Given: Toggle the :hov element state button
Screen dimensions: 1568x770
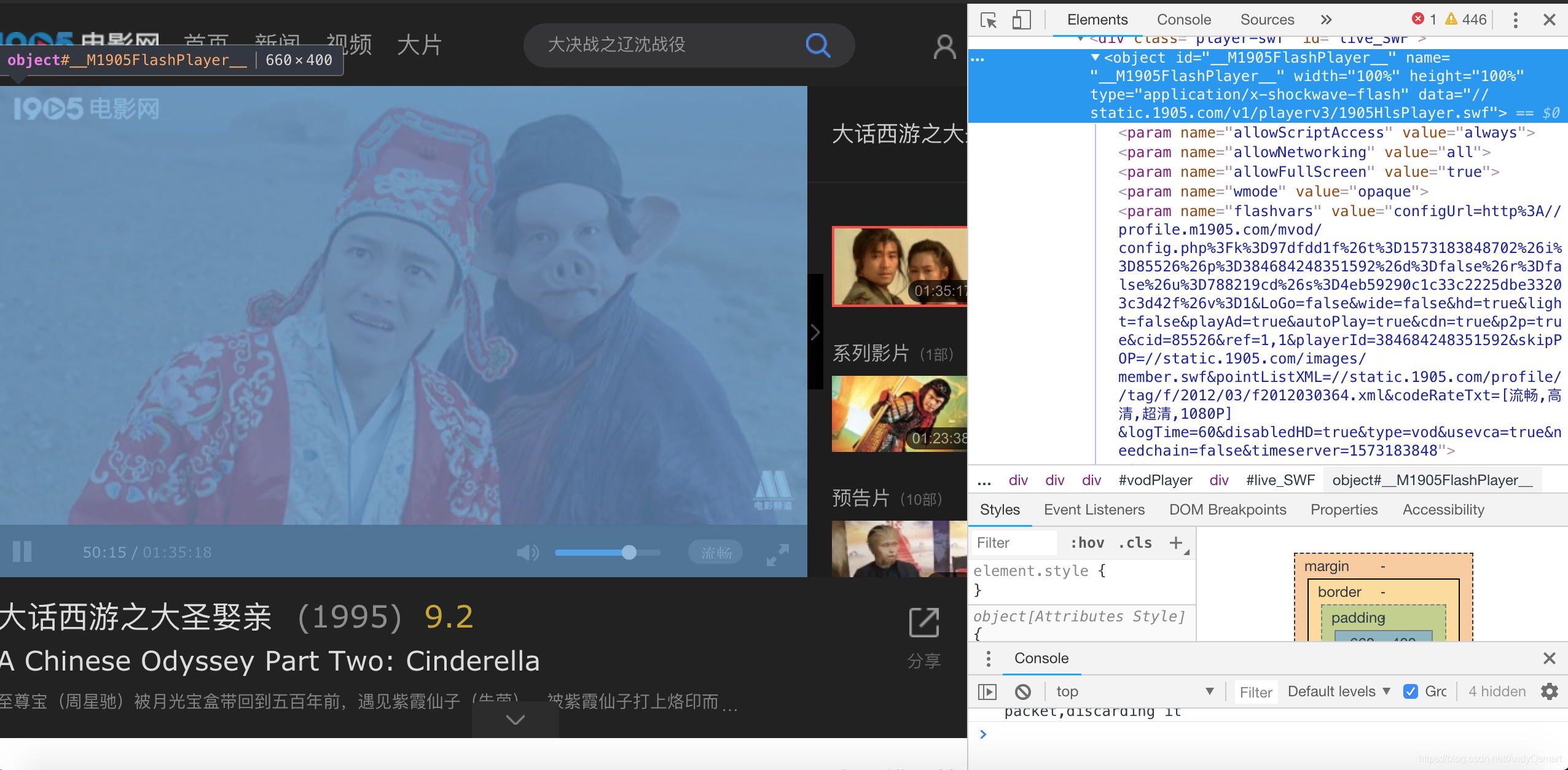Looking at the screenshot, I should [x=1087, y=543].
